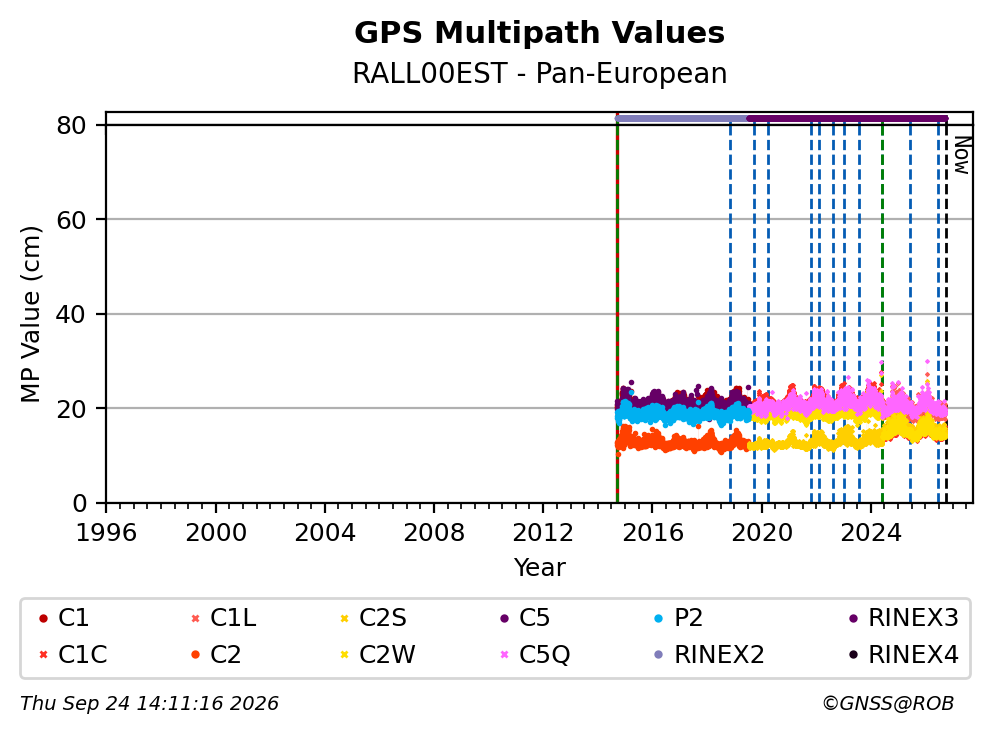
Task: Click the RINEX2 legend entry
Action: [709, 655]
